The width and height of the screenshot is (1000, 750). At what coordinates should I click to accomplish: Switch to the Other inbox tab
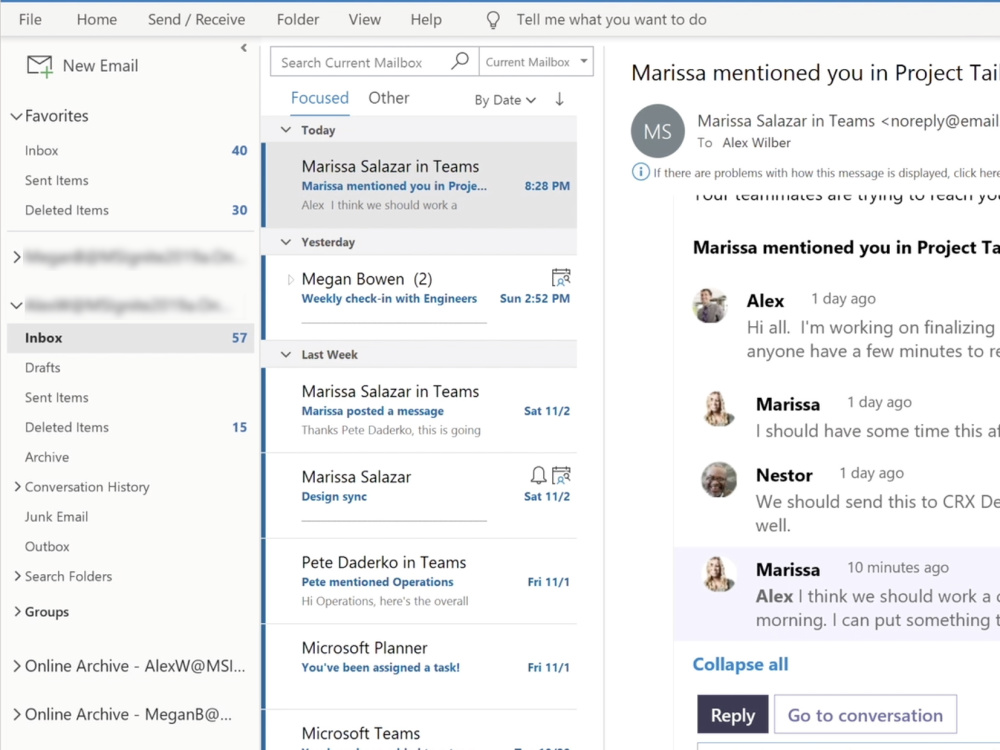389,98
